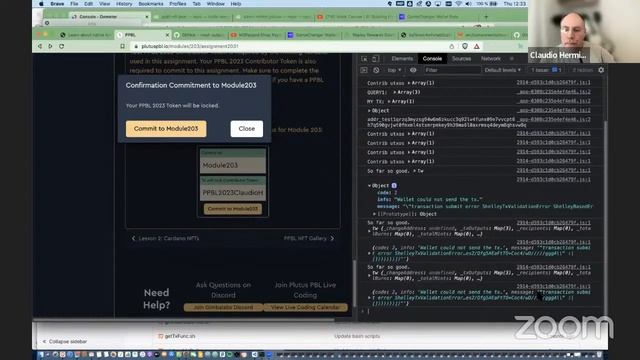Go to next PPBL NFT Gallery link
The height and width of the screenshot is (360, 640).
coord(309,238)
